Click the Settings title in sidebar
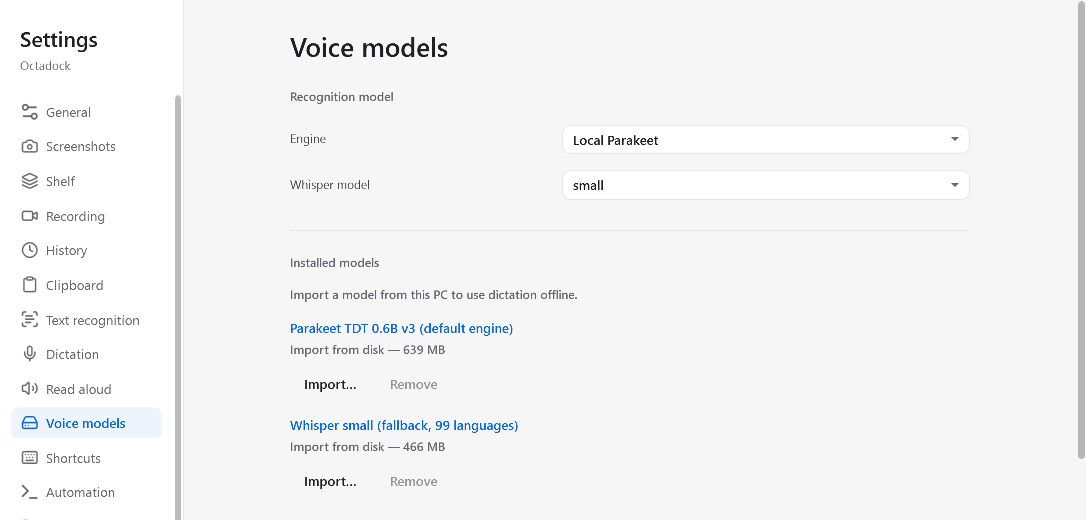 point(59,39)
